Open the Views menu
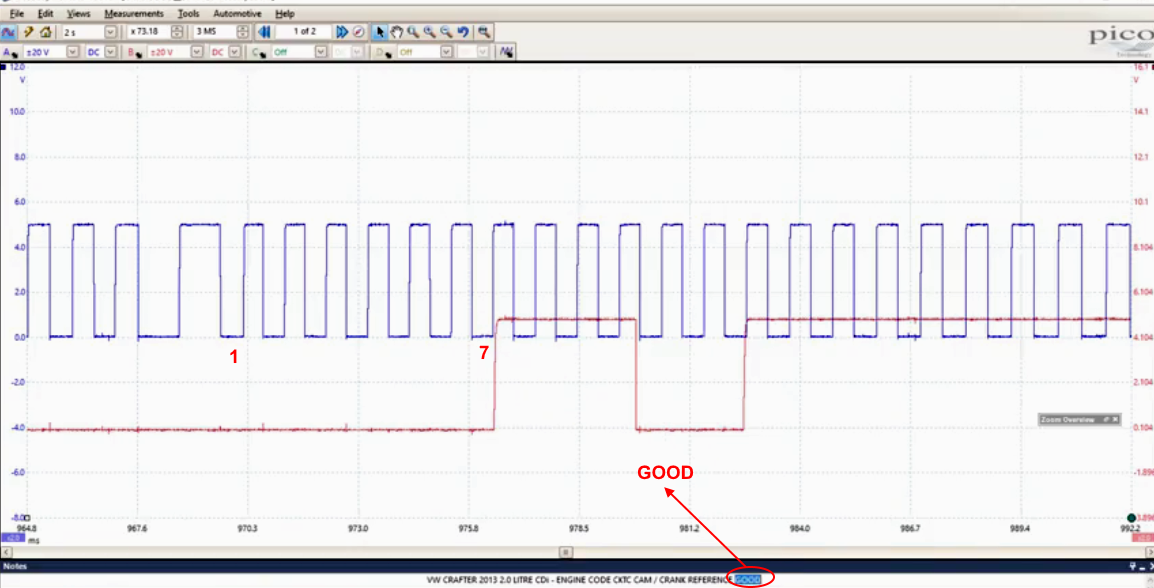The image size is (1154, 588). (79, 14)
